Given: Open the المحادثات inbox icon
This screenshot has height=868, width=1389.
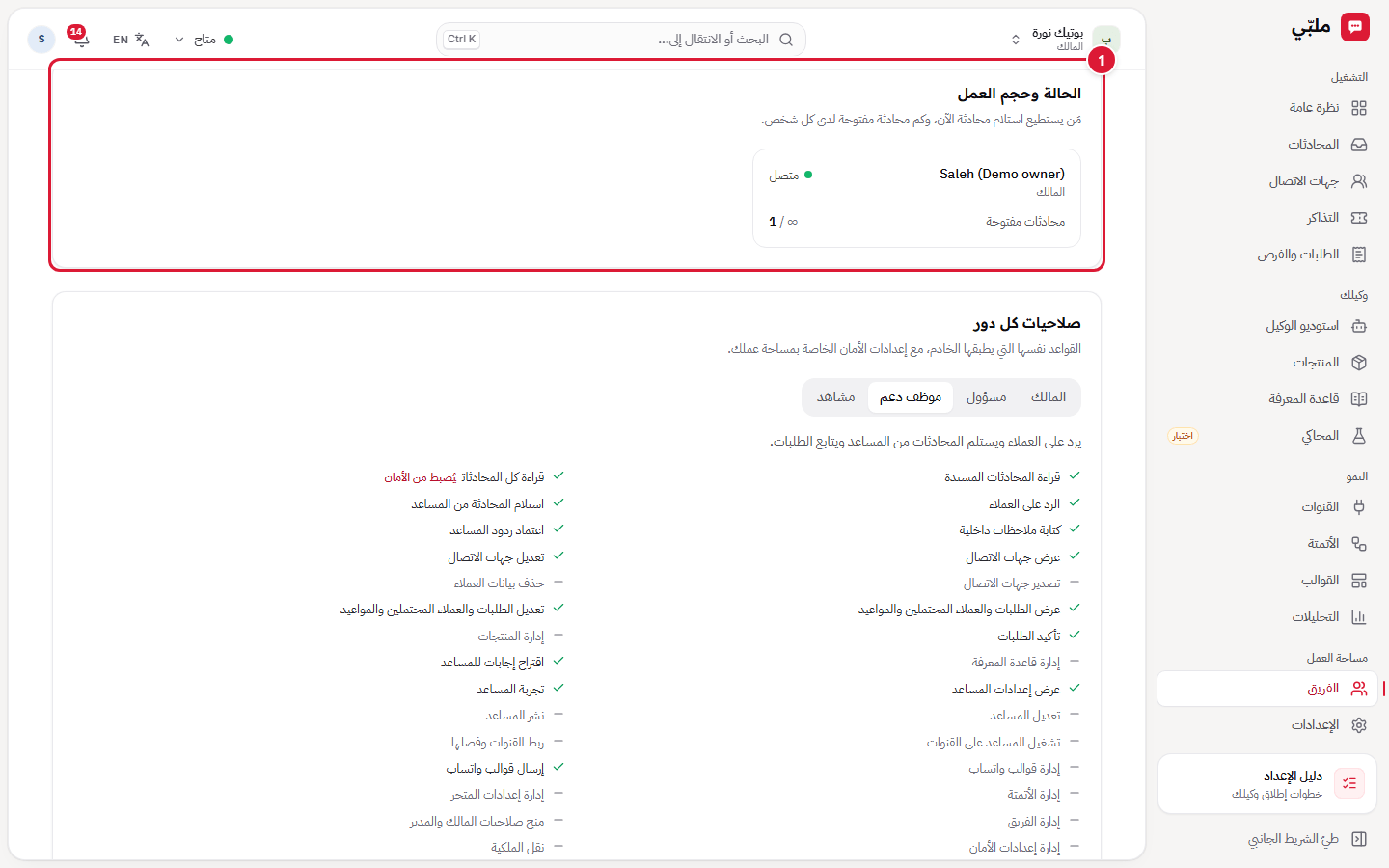Looking at the screenshot, I should click(x=1359, y=145).
